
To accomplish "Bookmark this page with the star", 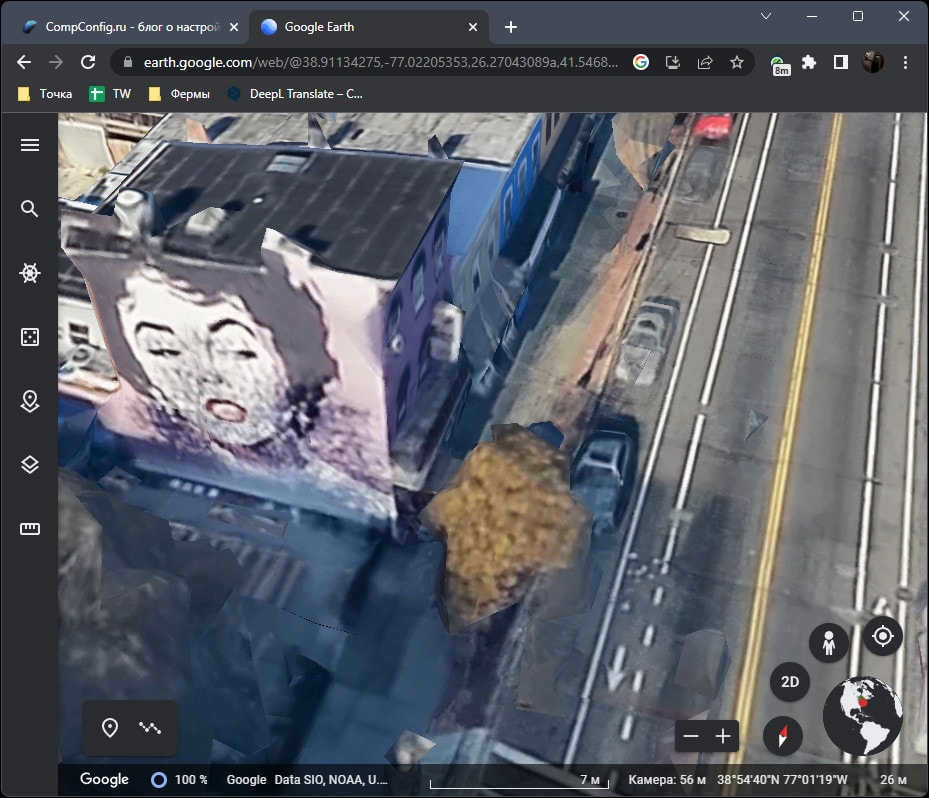I will coord(736,62).
